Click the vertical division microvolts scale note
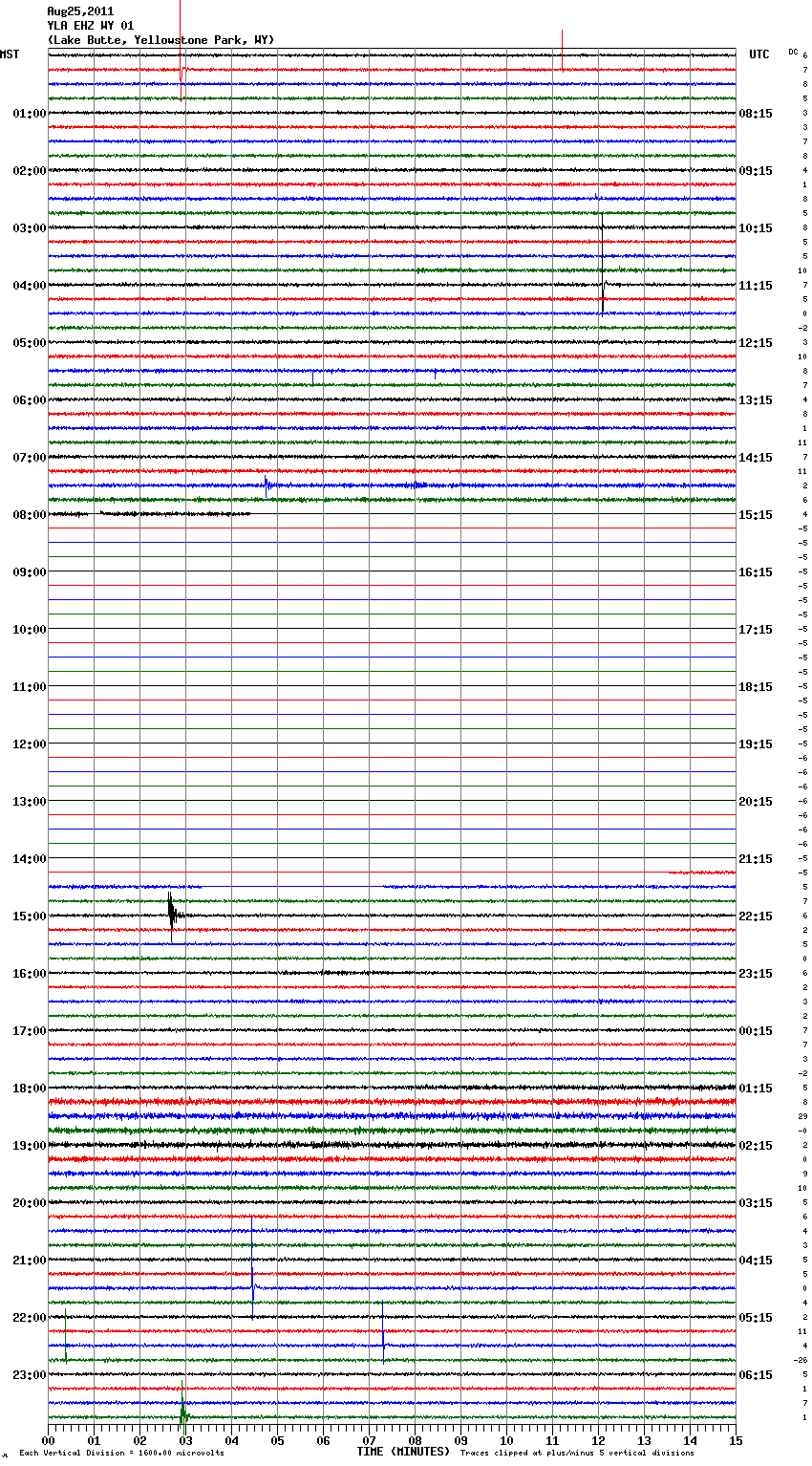 (121, 1454)
